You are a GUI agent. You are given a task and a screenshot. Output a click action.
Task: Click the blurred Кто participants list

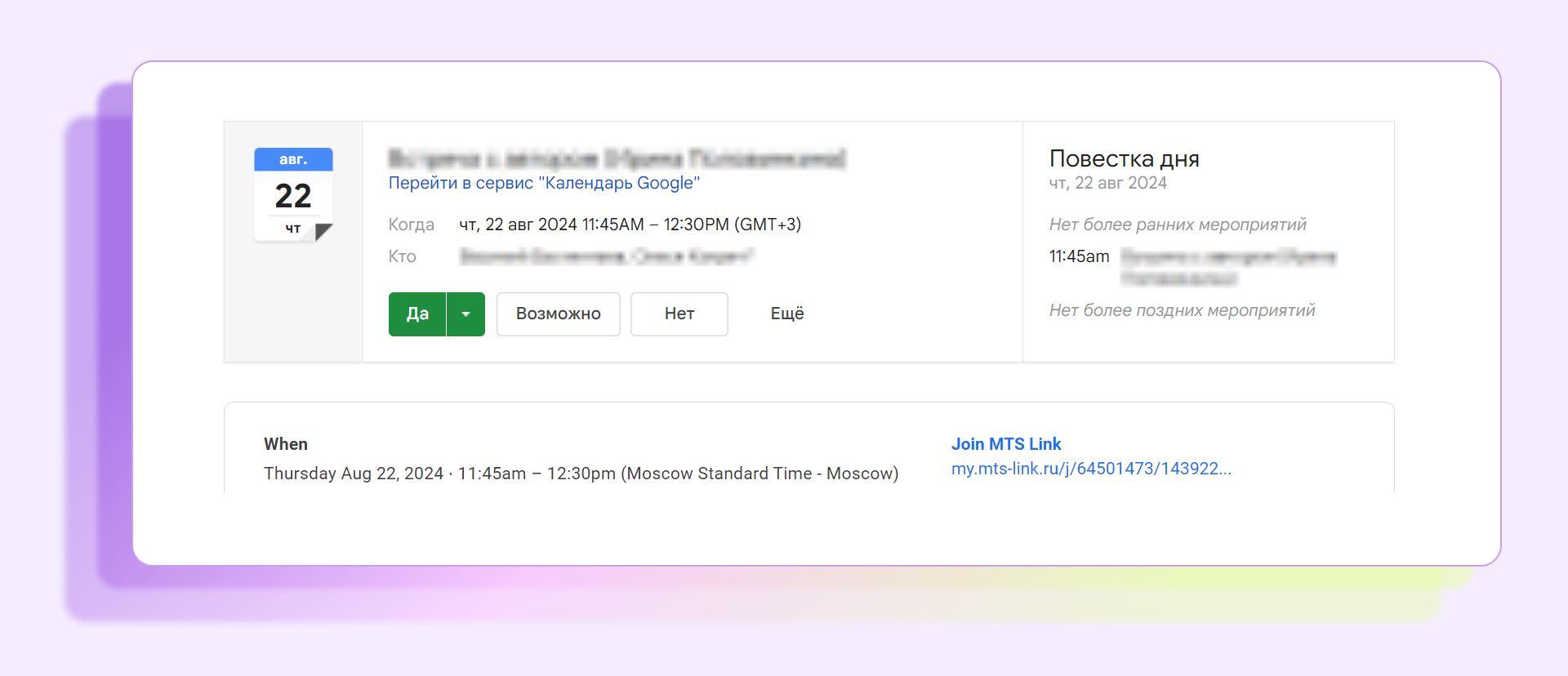point(606,256)
